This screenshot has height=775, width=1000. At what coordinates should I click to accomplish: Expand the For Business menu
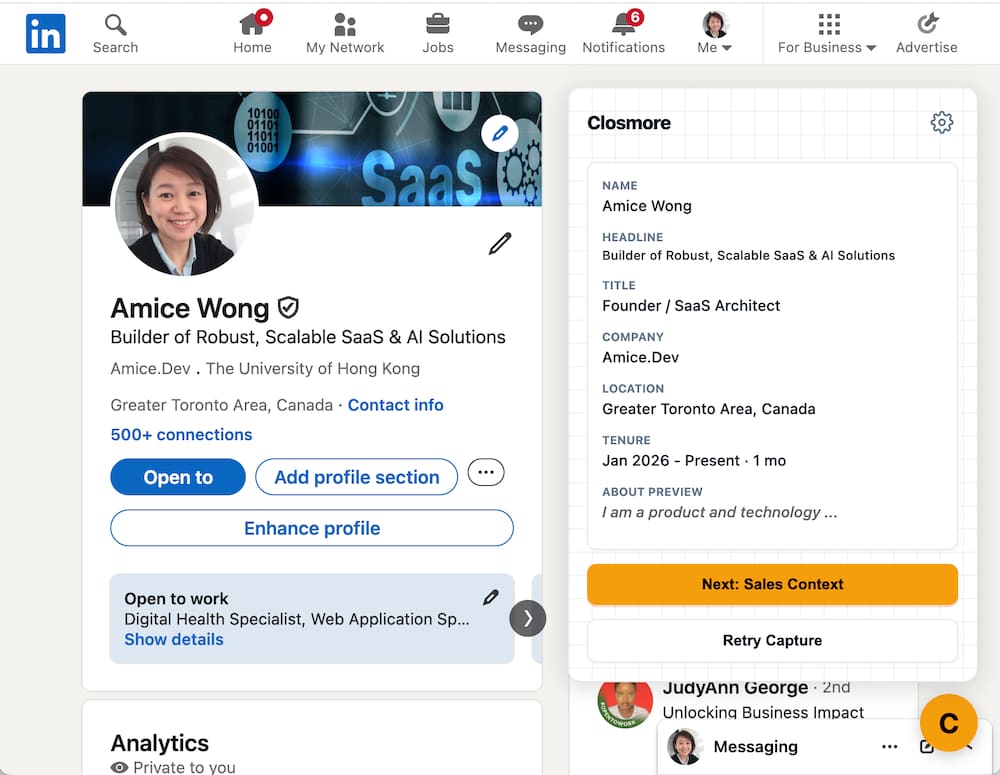pyautogui.click(x=826, y=33)
